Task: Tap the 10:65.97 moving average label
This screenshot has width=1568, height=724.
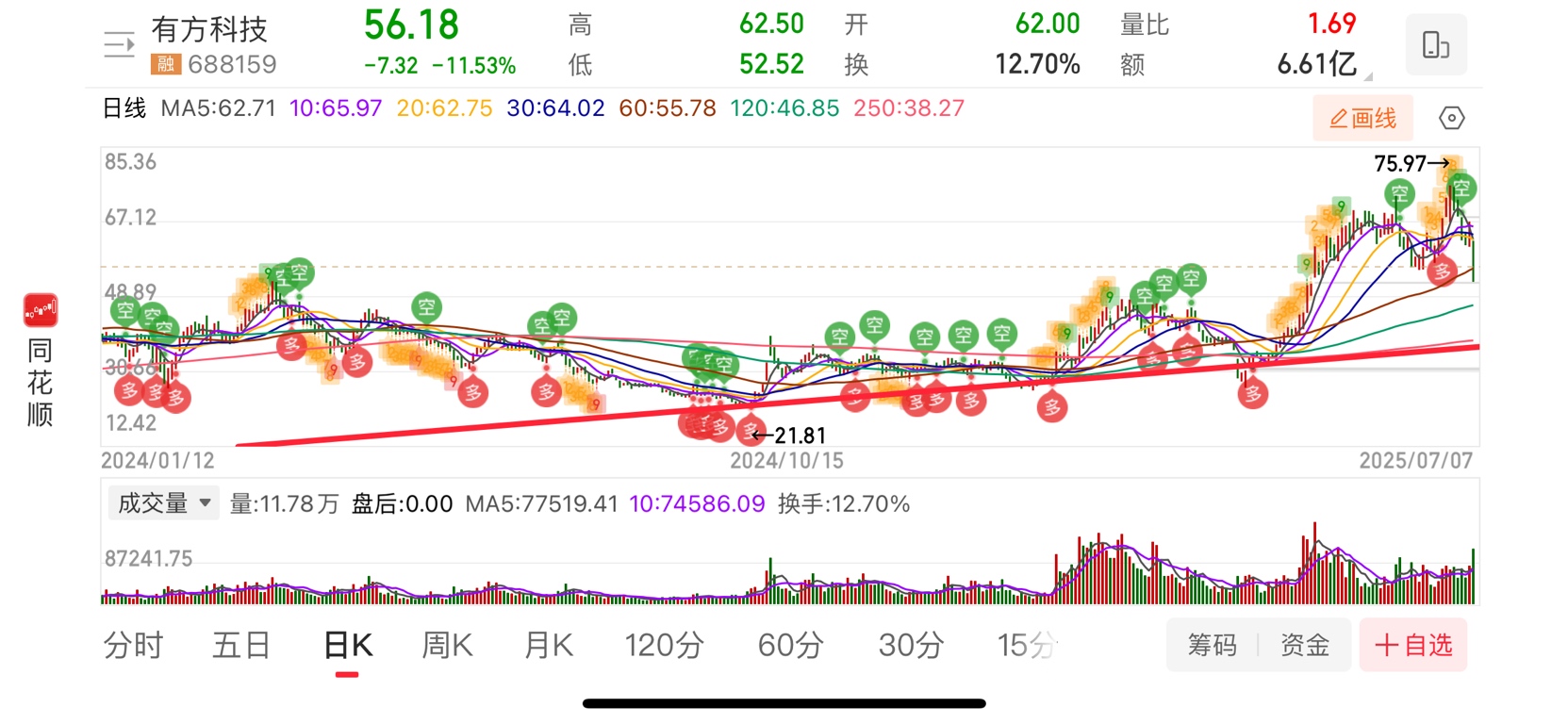Action: 336,108
